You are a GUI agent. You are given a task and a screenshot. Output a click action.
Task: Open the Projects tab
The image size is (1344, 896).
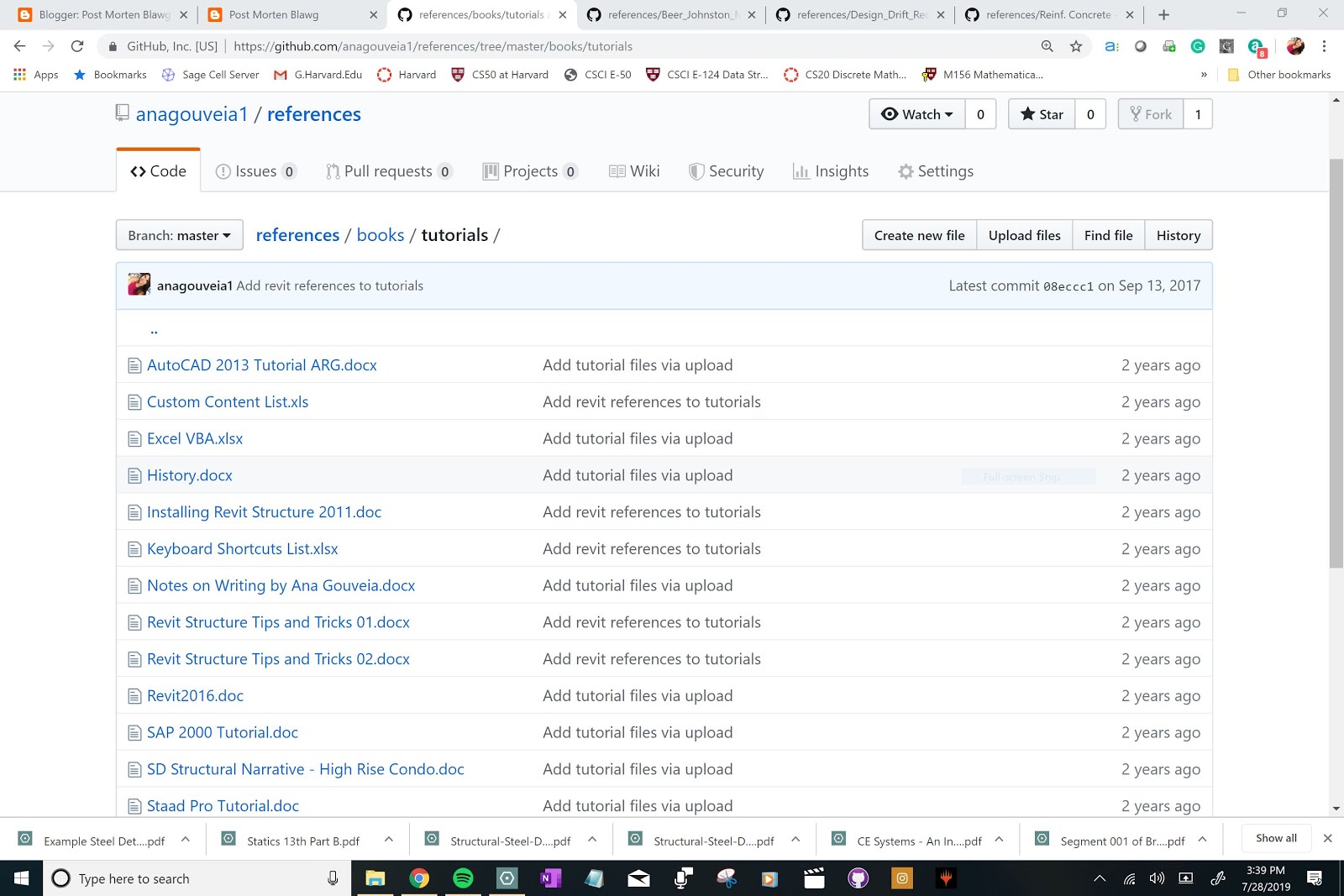click(530, 171)
